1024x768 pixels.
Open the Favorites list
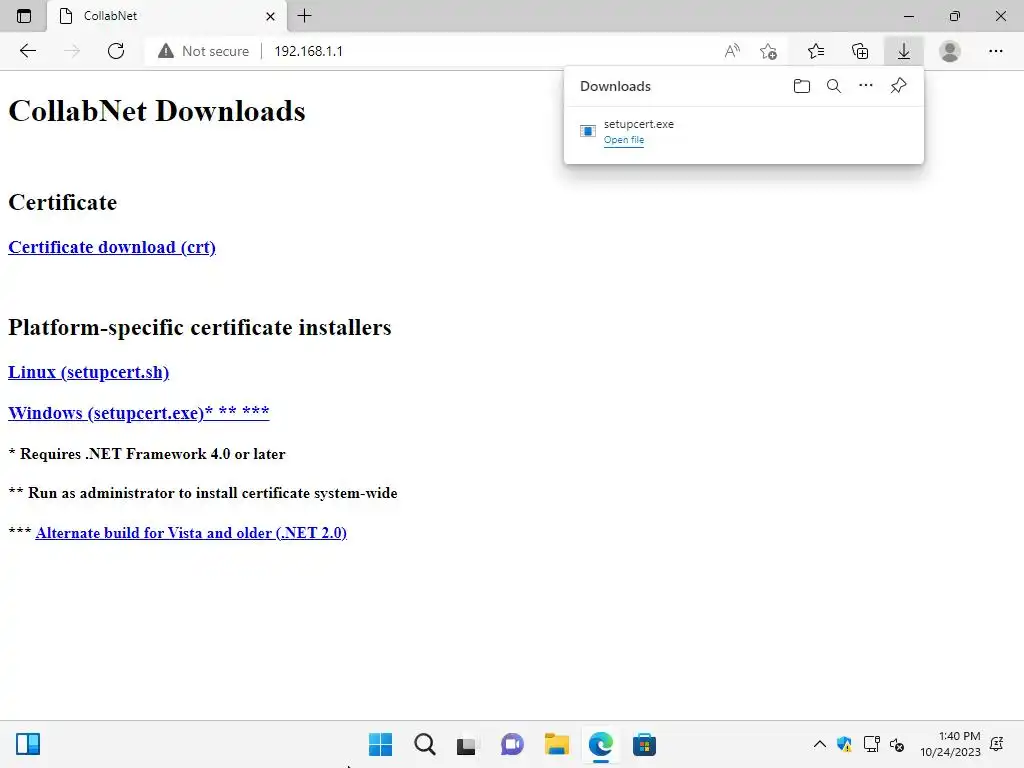click(816, 51)
